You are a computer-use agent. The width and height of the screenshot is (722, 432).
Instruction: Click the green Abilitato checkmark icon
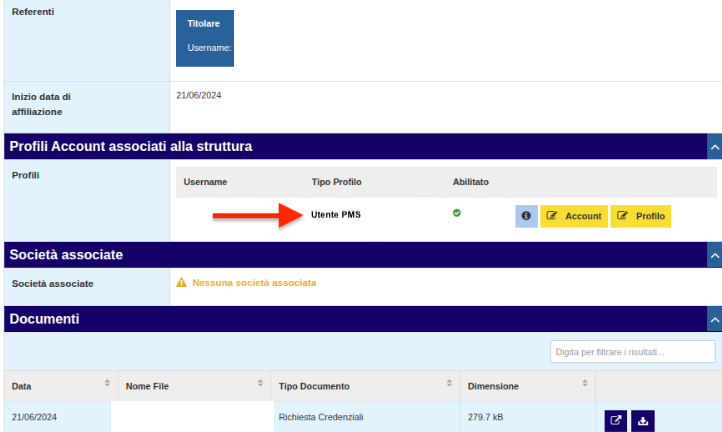coord(457,213)
